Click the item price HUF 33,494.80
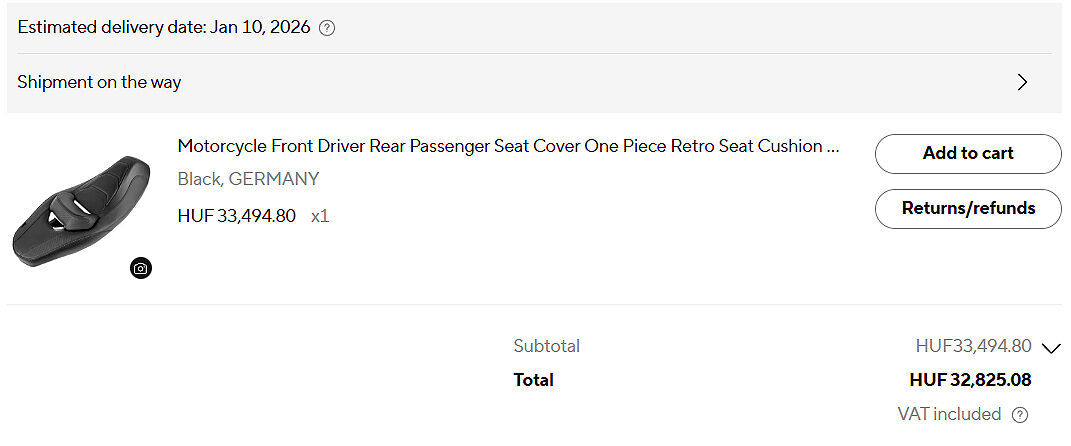The width and height of the screenshot is (1071, 446). [236, 215]
